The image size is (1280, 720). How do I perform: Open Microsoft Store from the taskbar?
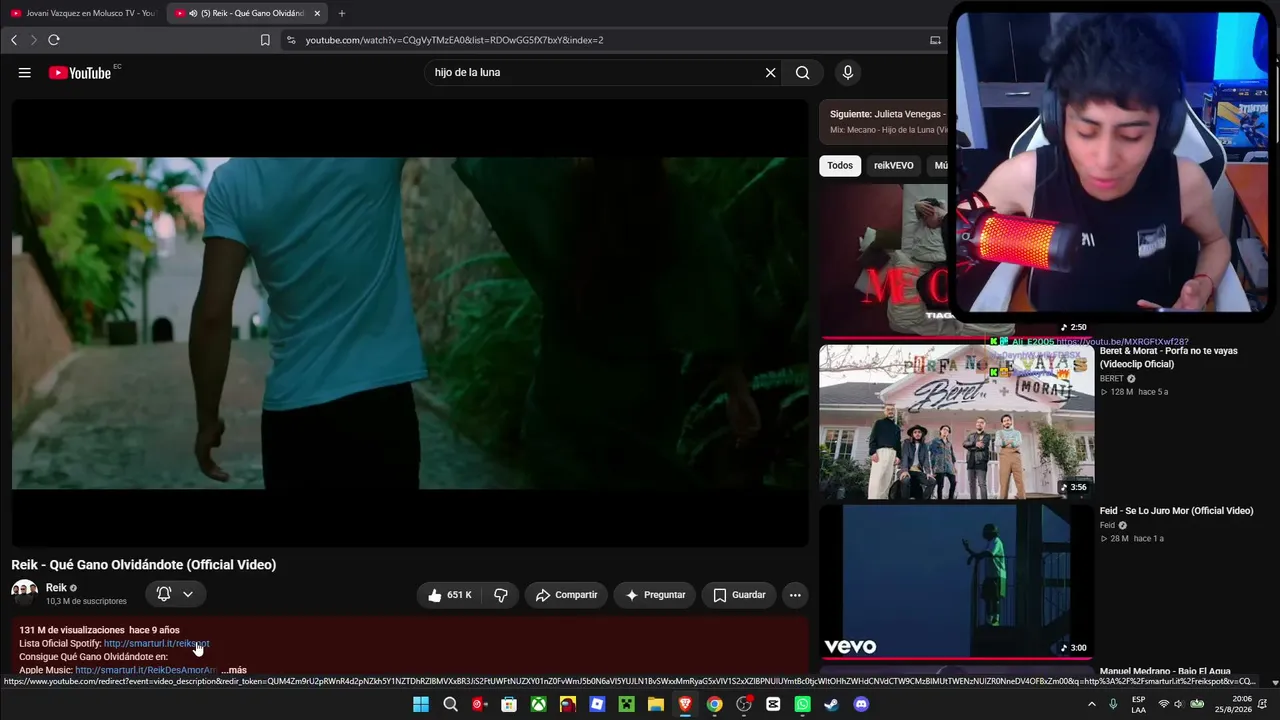point(509,705)
